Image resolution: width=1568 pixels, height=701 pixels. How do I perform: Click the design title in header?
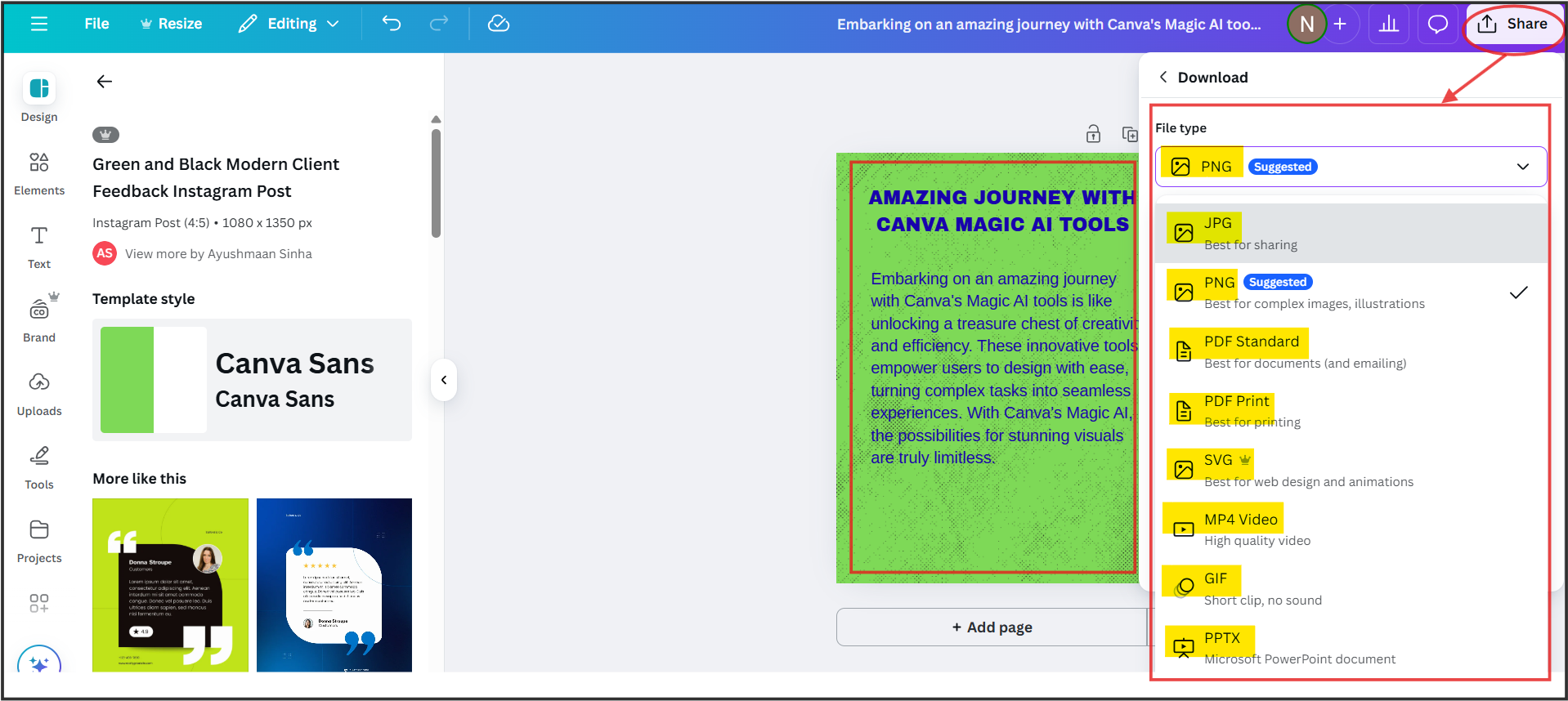(1049, 25)
